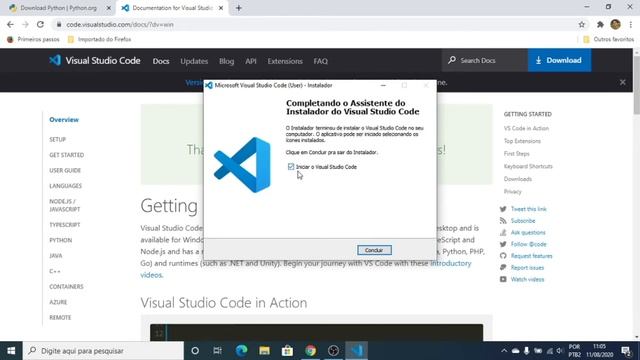This screenshot has width=640, height=360.
Task: Open the browser extensions puzzle icon
Action: tap(600, 24)
